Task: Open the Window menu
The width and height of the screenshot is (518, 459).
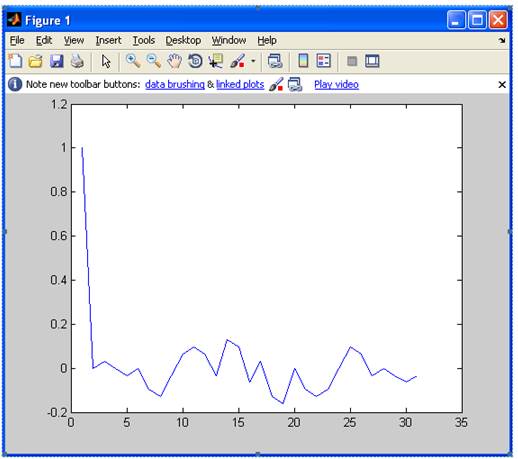Action: pyautogui.click(x=229, y=40)
